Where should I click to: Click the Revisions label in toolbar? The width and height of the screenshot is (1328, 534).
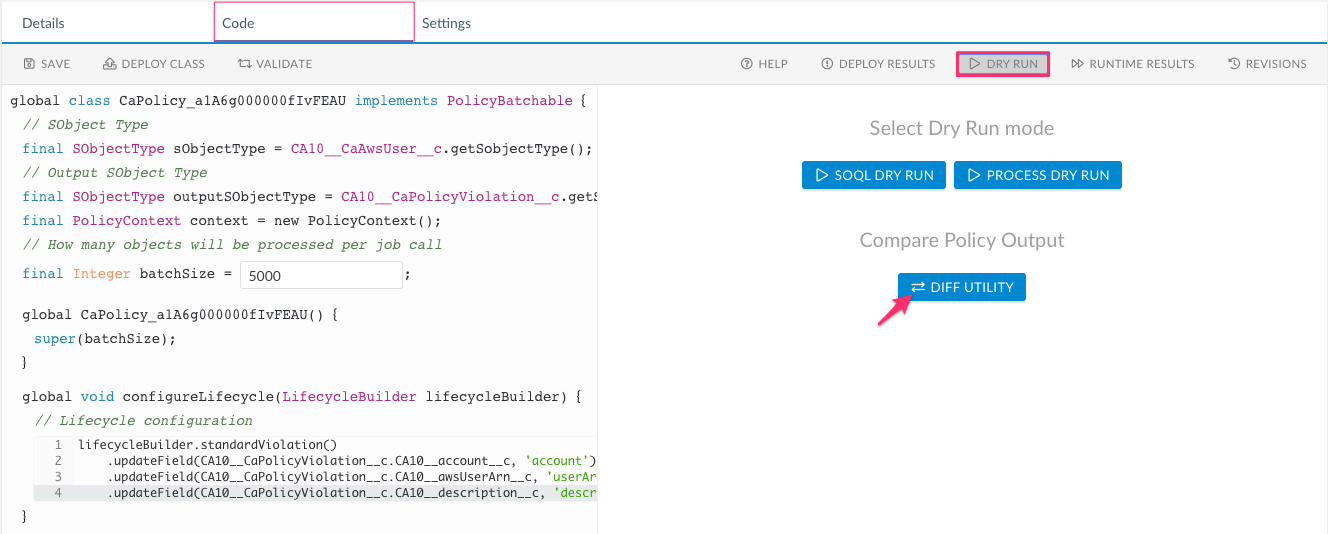click(1275, 64)
